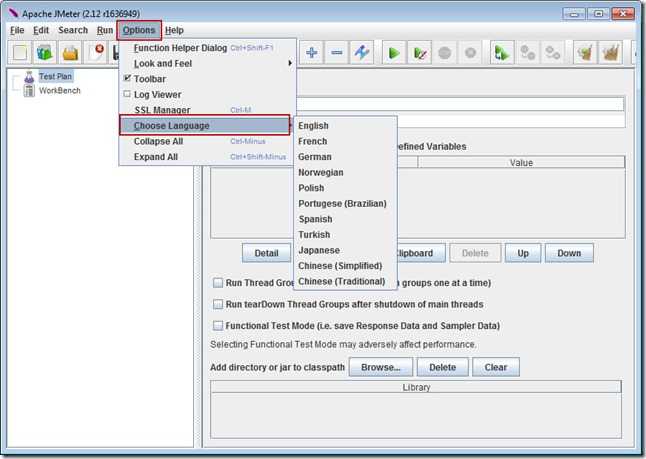Click the Open file toolbar icon
This screenshot has width=646, height=459.
pos(70,53)
